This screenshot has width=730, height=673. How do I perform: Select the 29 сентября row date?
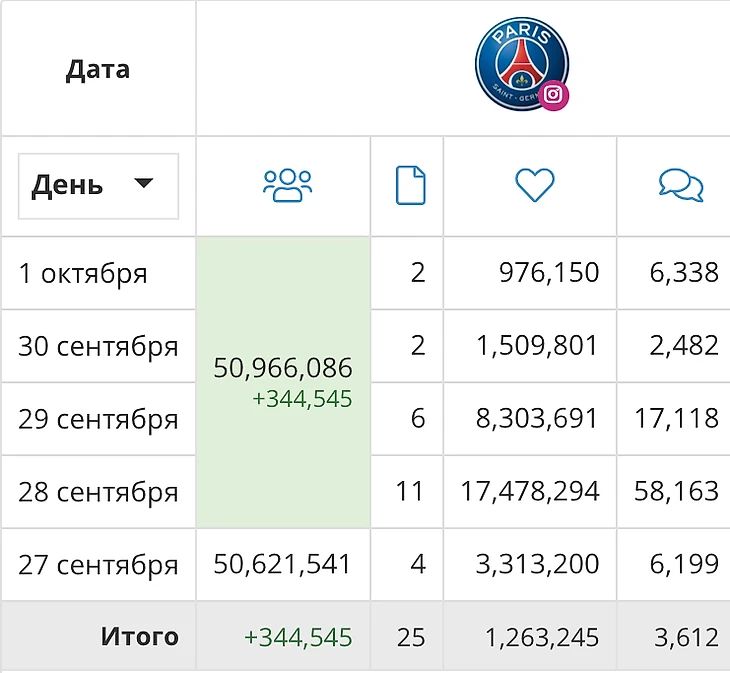point(98,419)
